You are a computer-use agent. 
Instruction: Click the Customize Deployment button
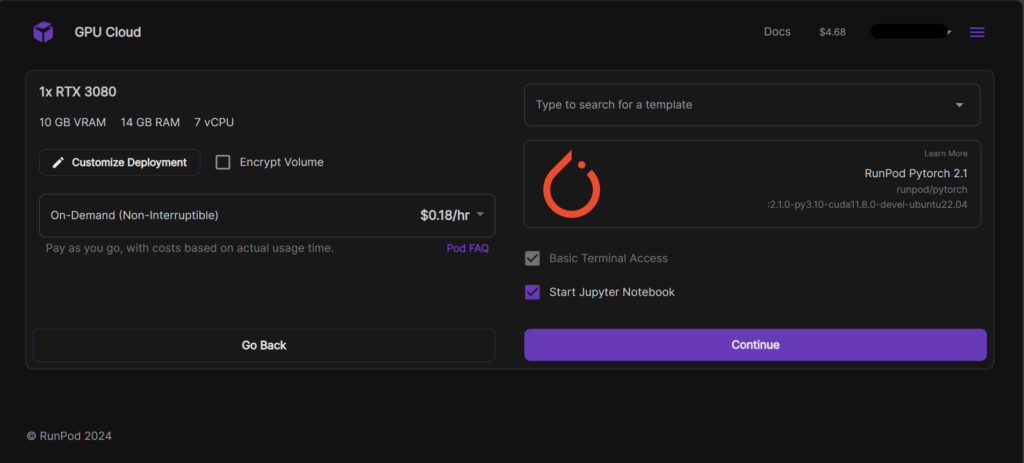pos(120,162)
